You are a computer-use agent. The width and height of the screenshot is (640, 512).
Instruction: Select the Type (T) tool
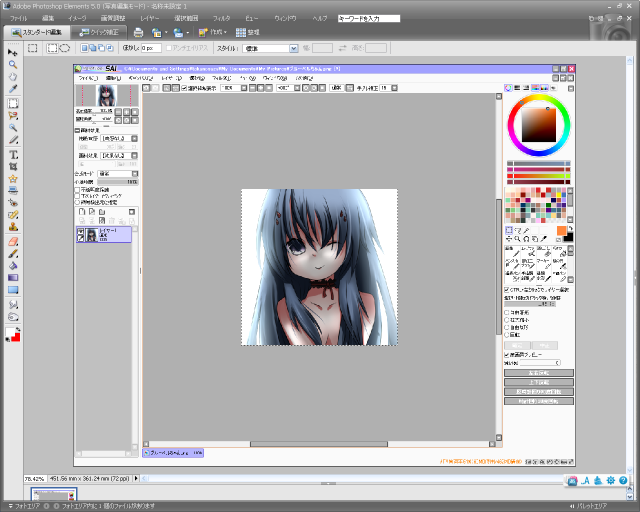click(x=13, y=155)
